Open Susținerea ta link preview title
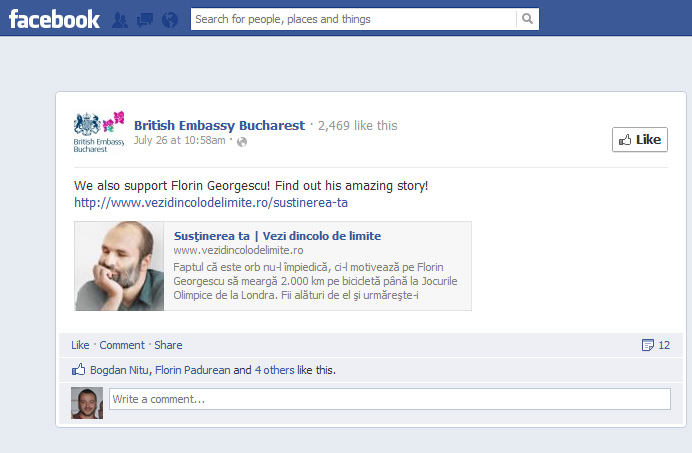This screenshot has height=453, width=692. 277,236
